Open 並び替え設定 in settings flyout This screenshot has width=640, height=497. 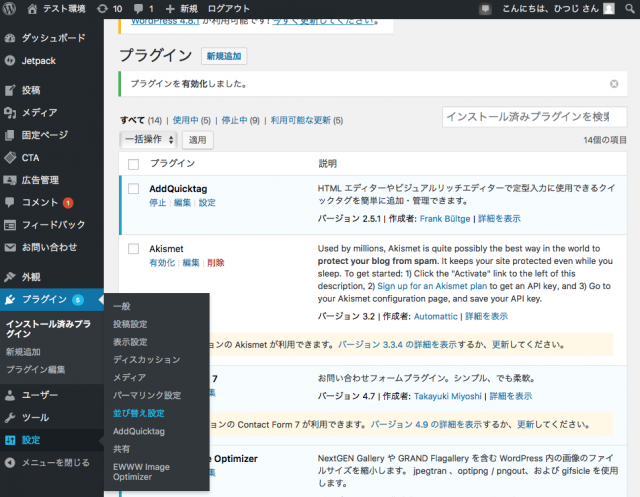139,413
